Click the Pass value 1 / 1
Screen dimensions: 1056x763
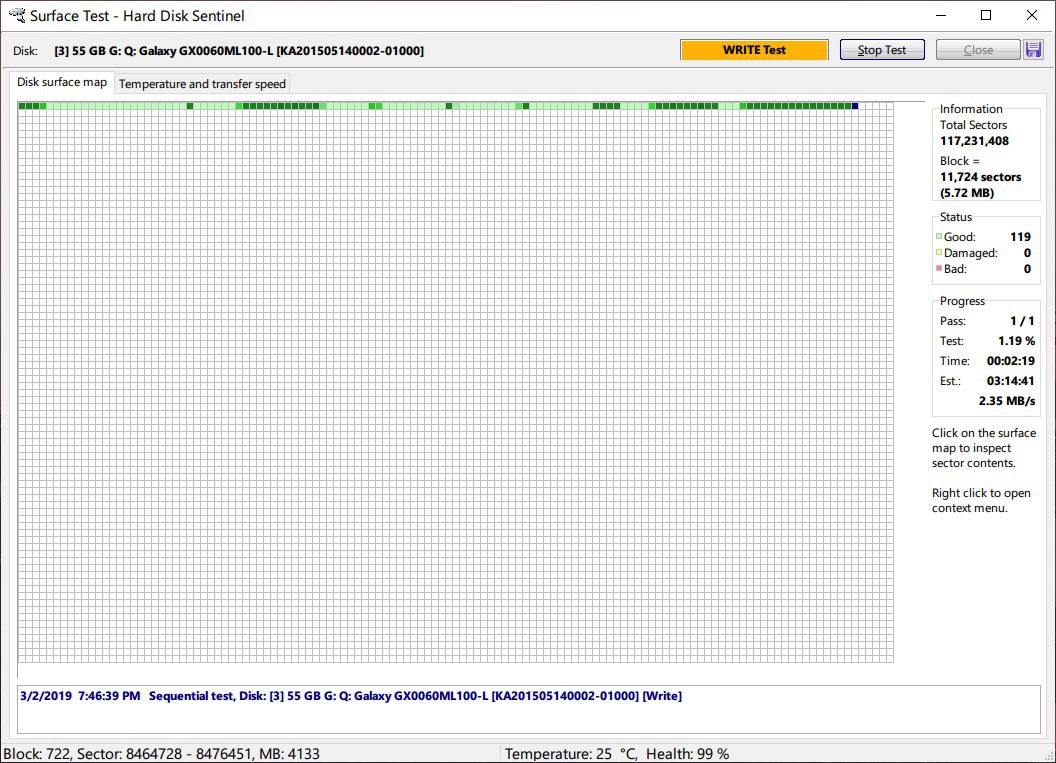pyautogui.click(x=1022, y=321)
